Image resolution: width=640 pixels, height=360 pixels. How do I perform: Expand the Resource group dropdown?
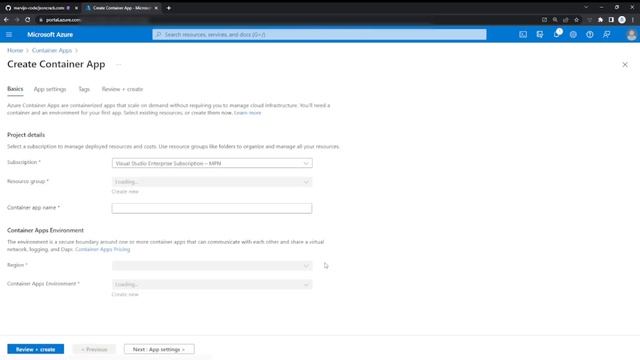click(x=212, y=182)
